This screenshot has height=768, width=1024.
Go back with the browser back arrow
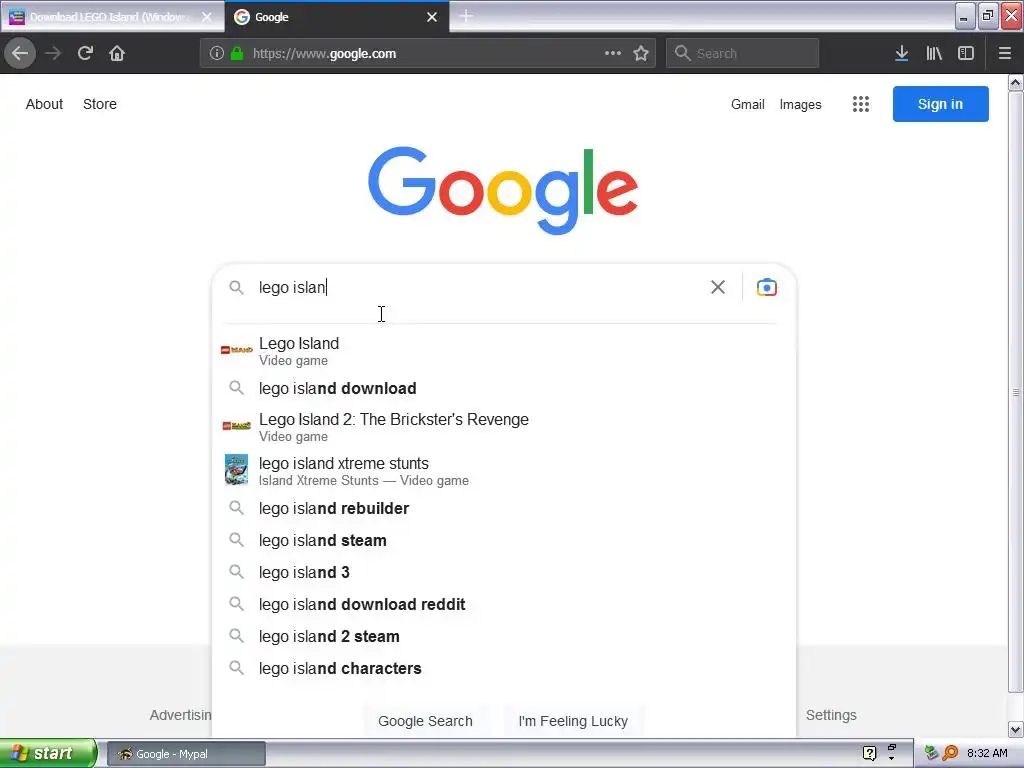point(20,53)
